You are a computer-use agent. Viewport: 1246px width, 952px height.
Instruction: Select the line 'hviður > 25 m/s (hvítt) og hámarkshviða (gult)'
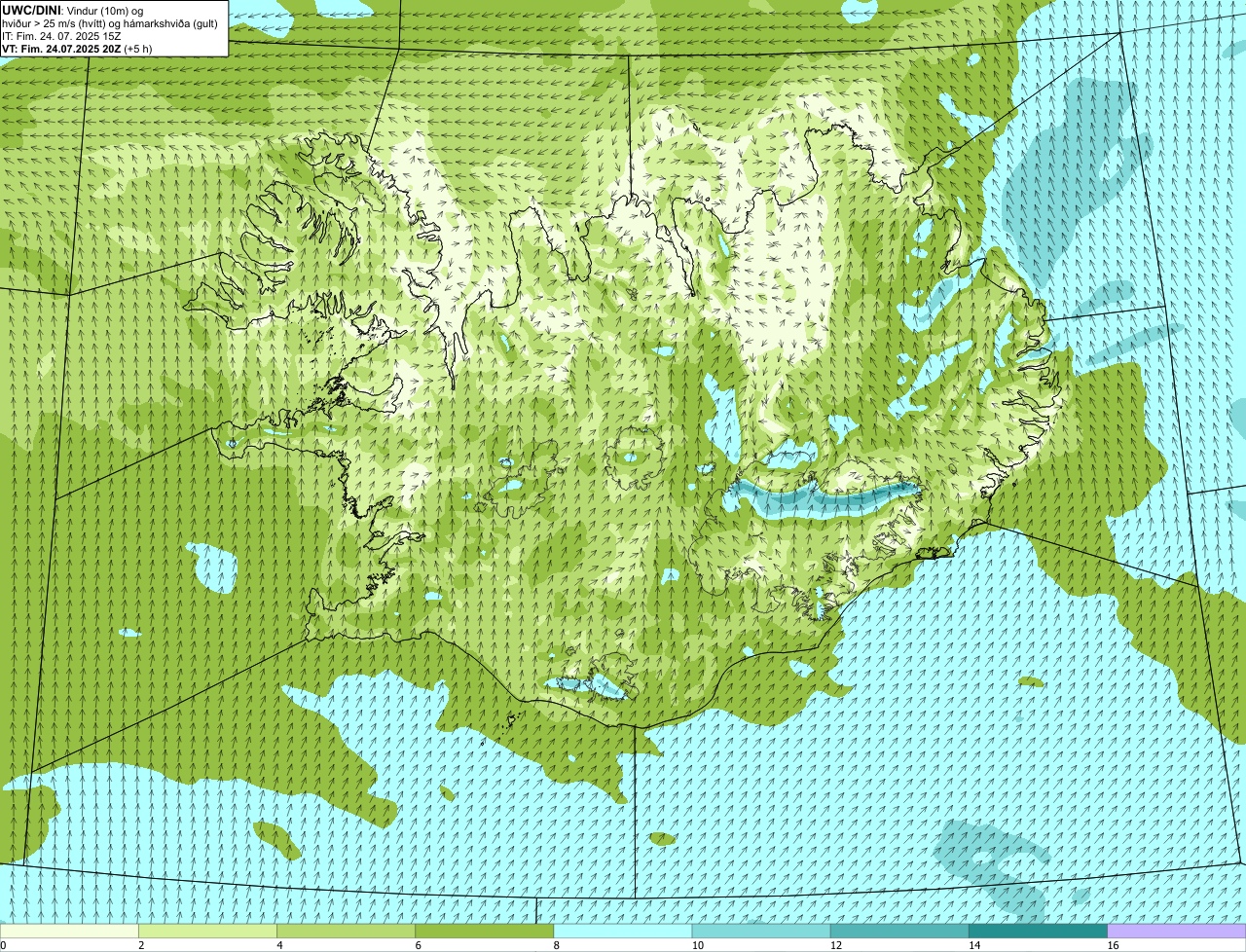point(109,22)
